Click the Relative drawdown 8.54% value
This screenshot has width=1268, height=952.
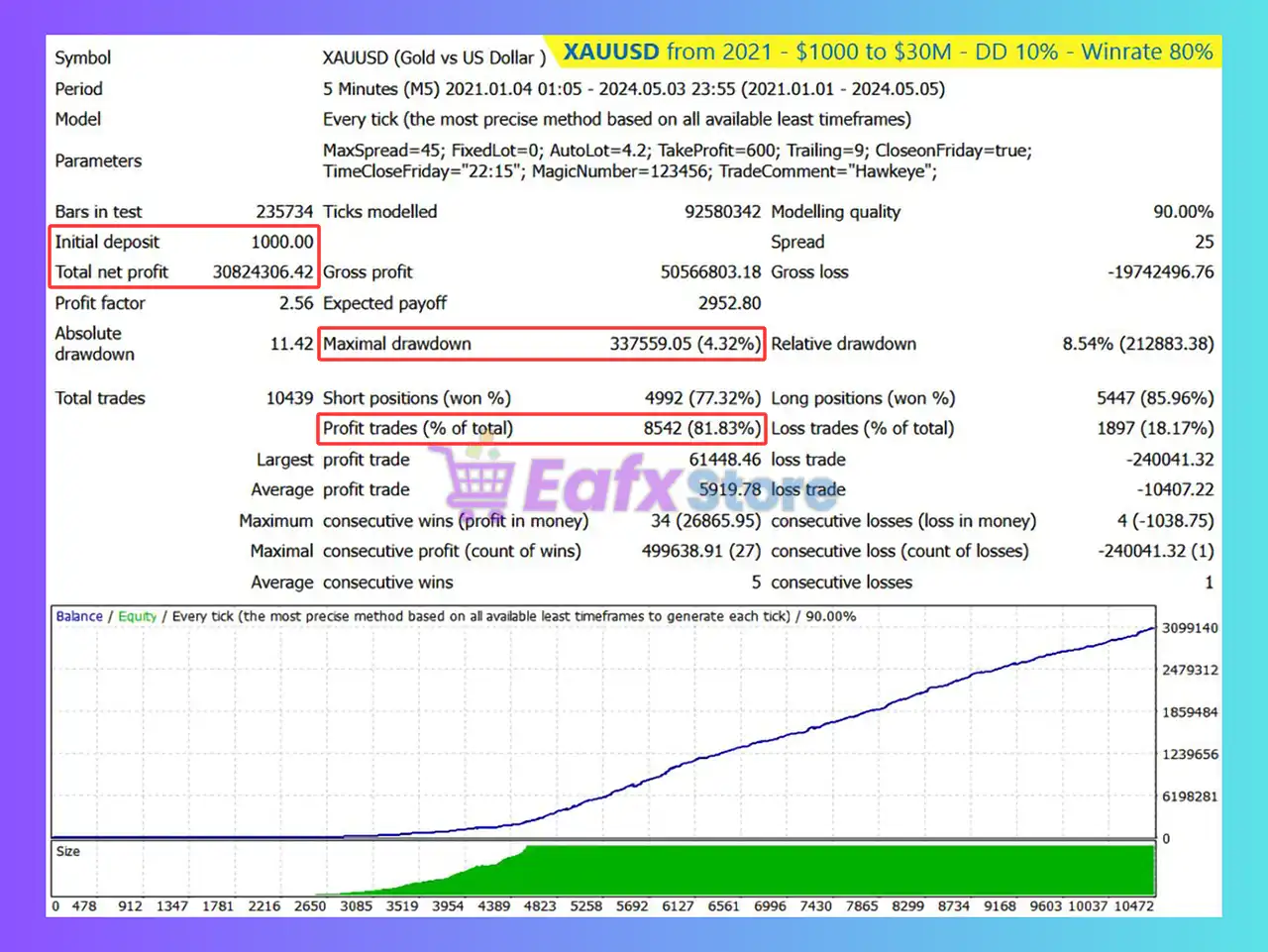click(x=1137, y=344)
